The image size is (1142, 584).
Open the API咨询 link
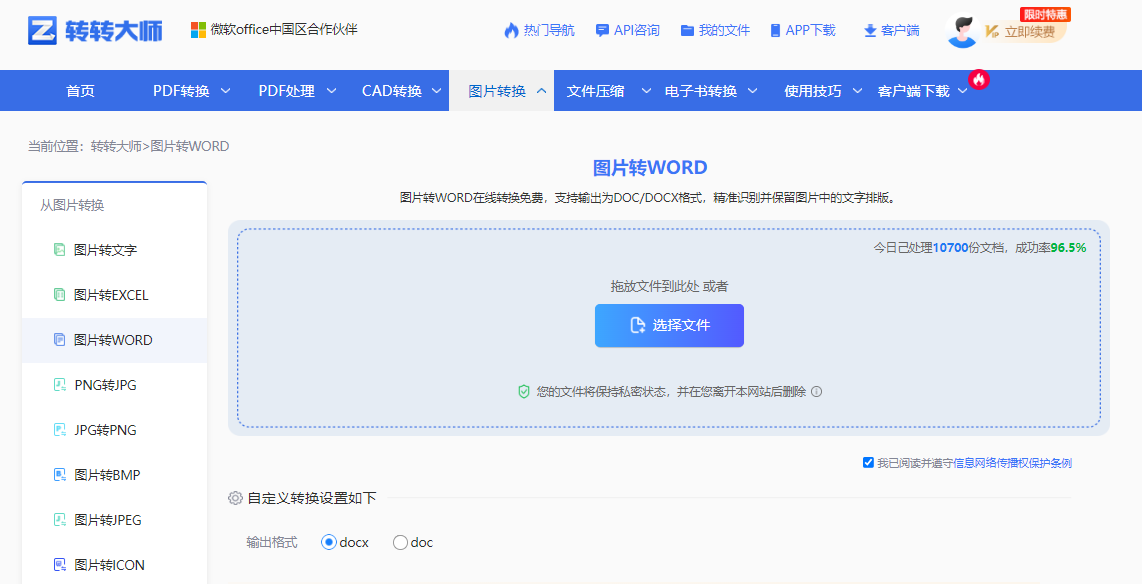tap(637, 31)
